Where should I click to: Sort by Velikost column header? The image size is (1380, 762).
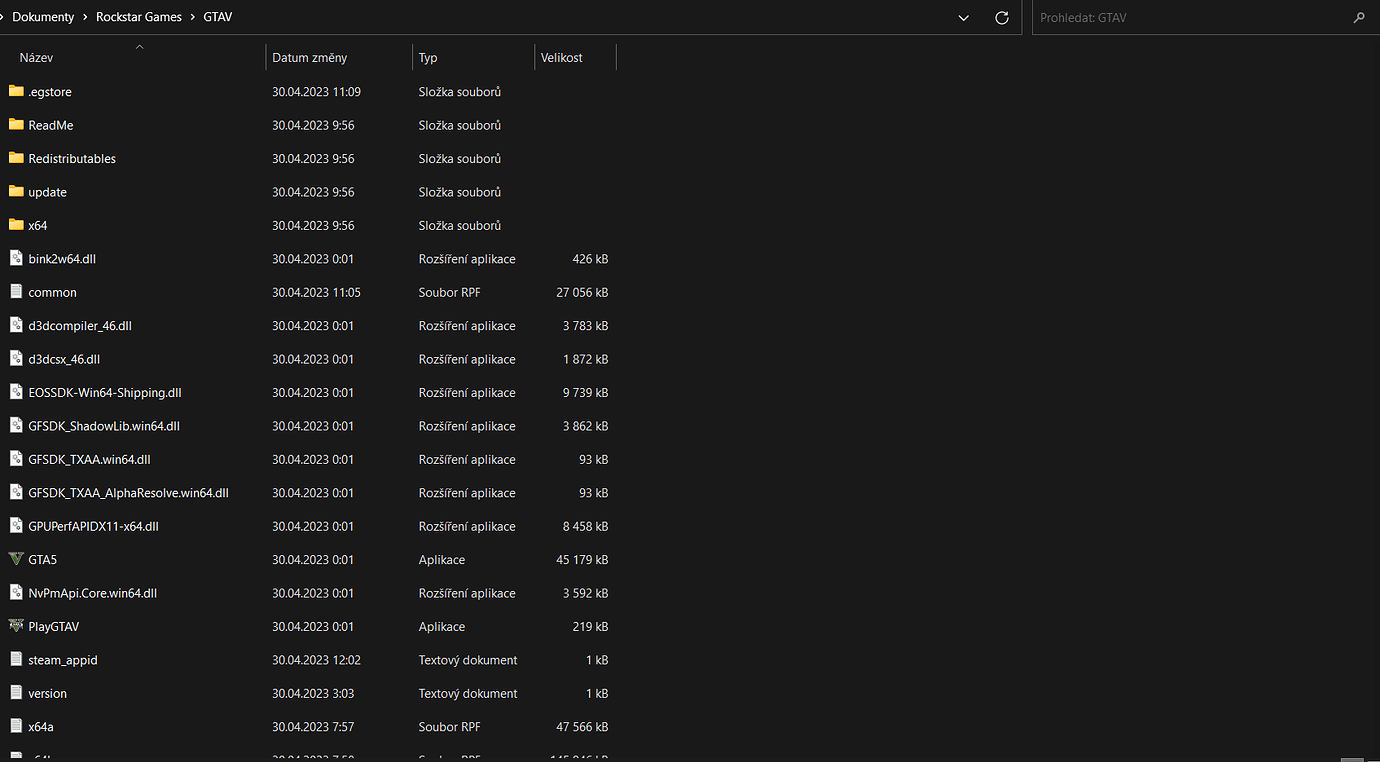562,58
